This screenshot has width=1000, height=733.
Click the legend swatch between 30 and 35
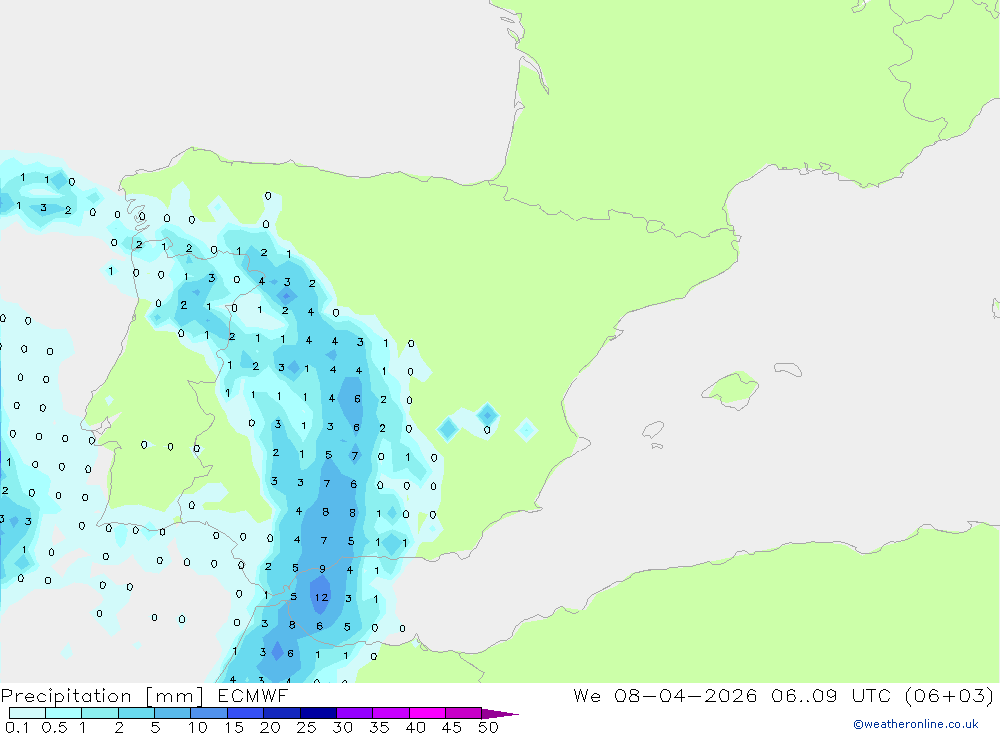(354, 713)
